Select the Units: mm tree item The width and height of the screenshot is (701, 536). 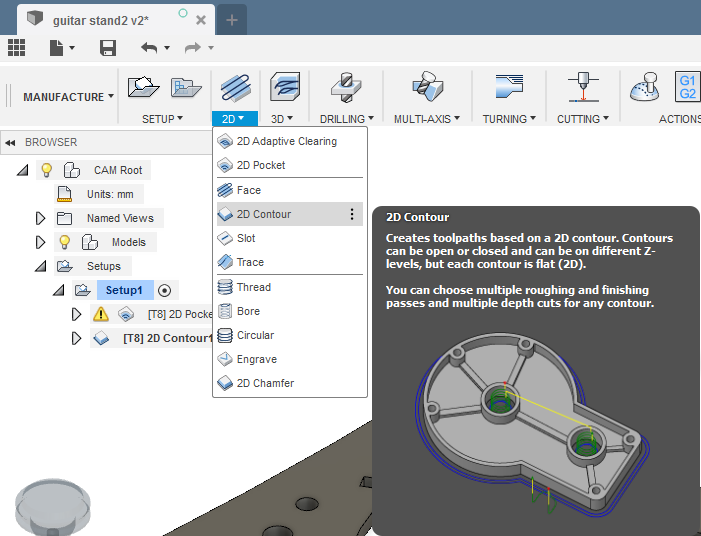point(99,194)
